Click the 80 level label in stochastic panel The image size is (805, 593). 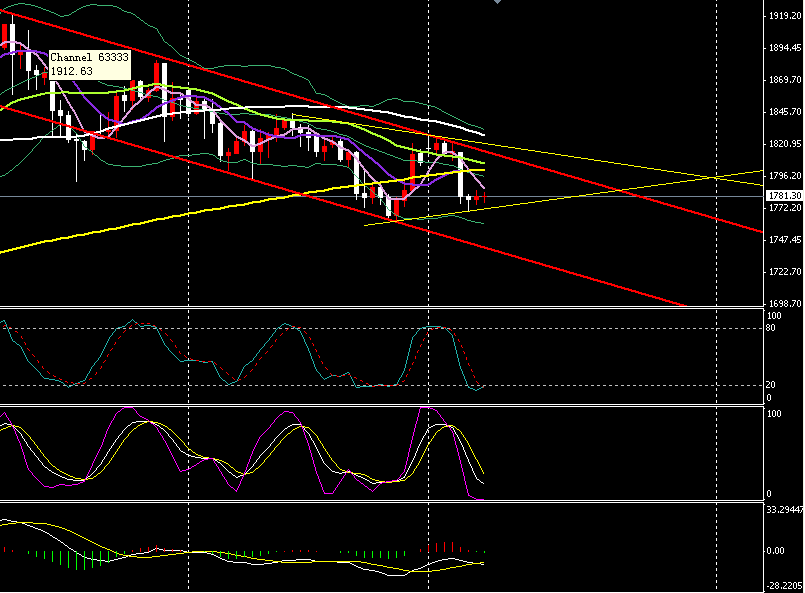(771, 328)
